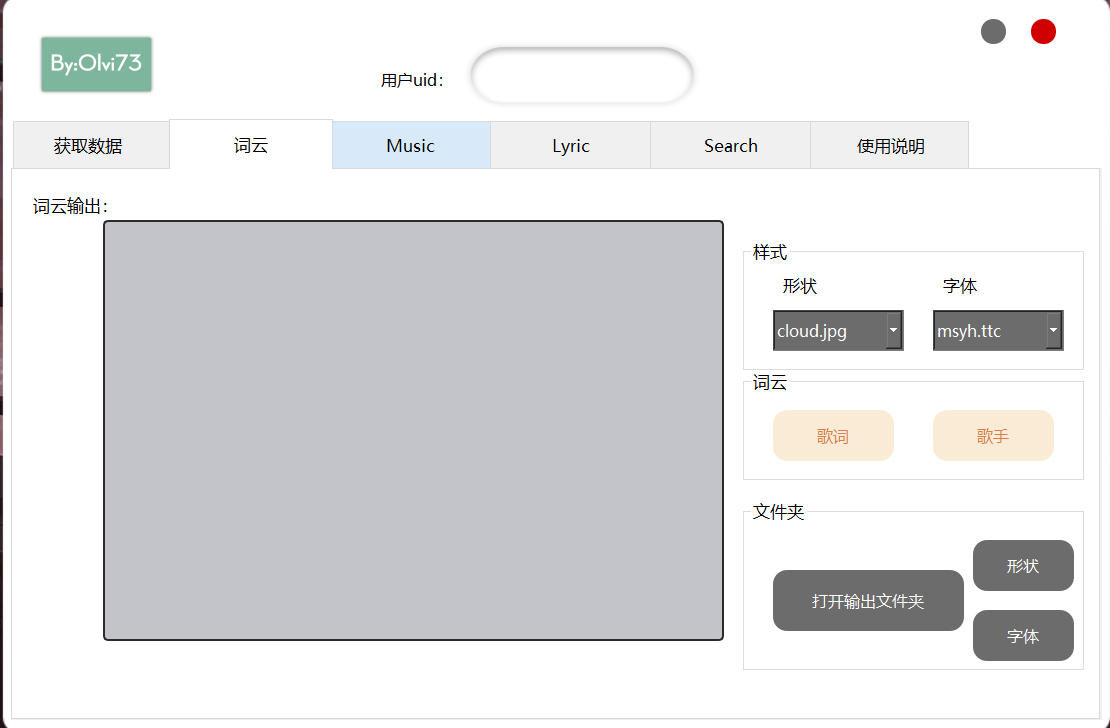Click the 词云输出 preview area
The height and width of the screenshot is (728, 1110).
pyautogui.click(x=413, y=430)
